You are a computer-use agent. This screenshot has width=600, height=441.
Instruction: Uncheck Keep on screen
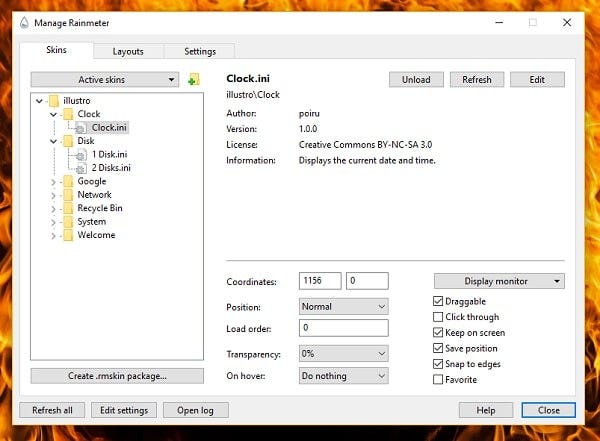point(438,332)
